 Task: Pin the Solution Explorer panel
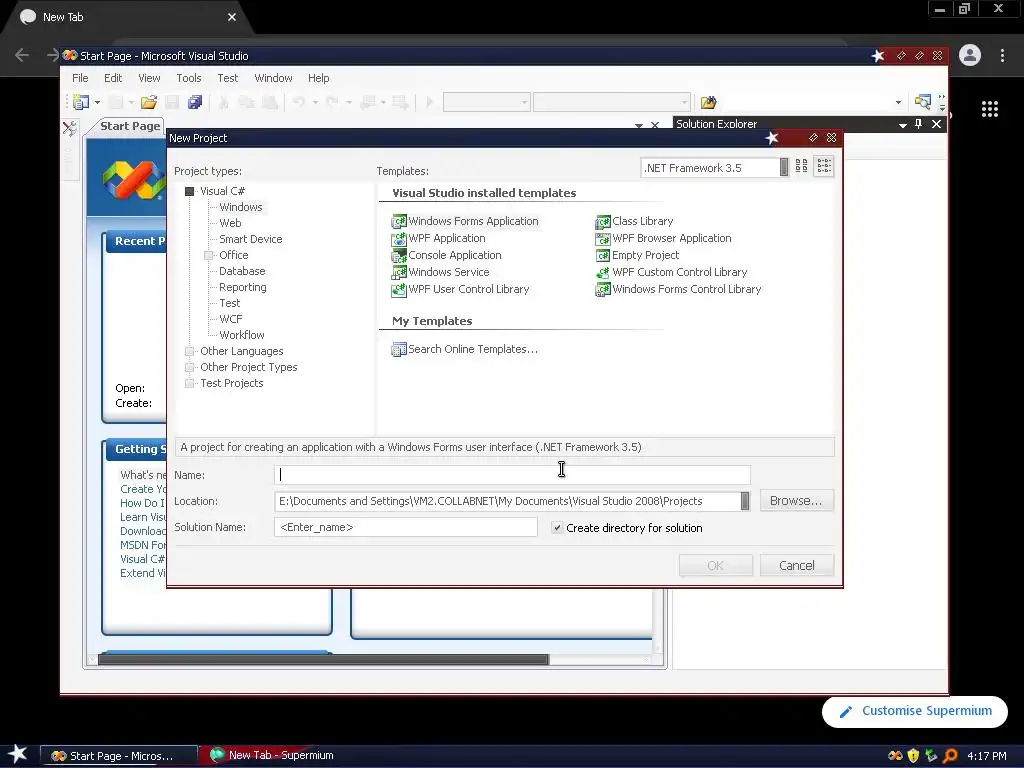(918, 123)
